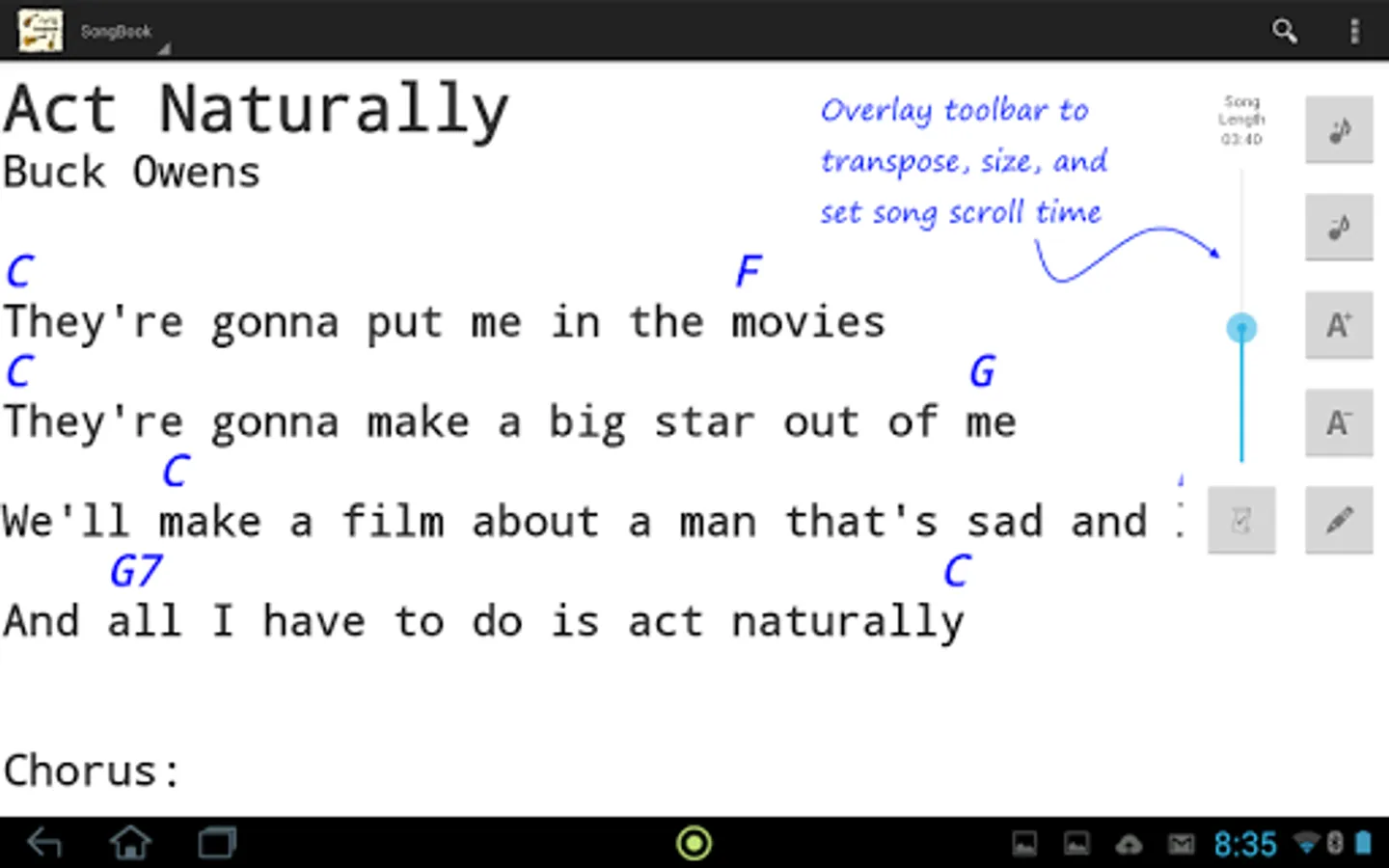
Task: Transpose the song up with note-plus button
Action: (1339, 129)
